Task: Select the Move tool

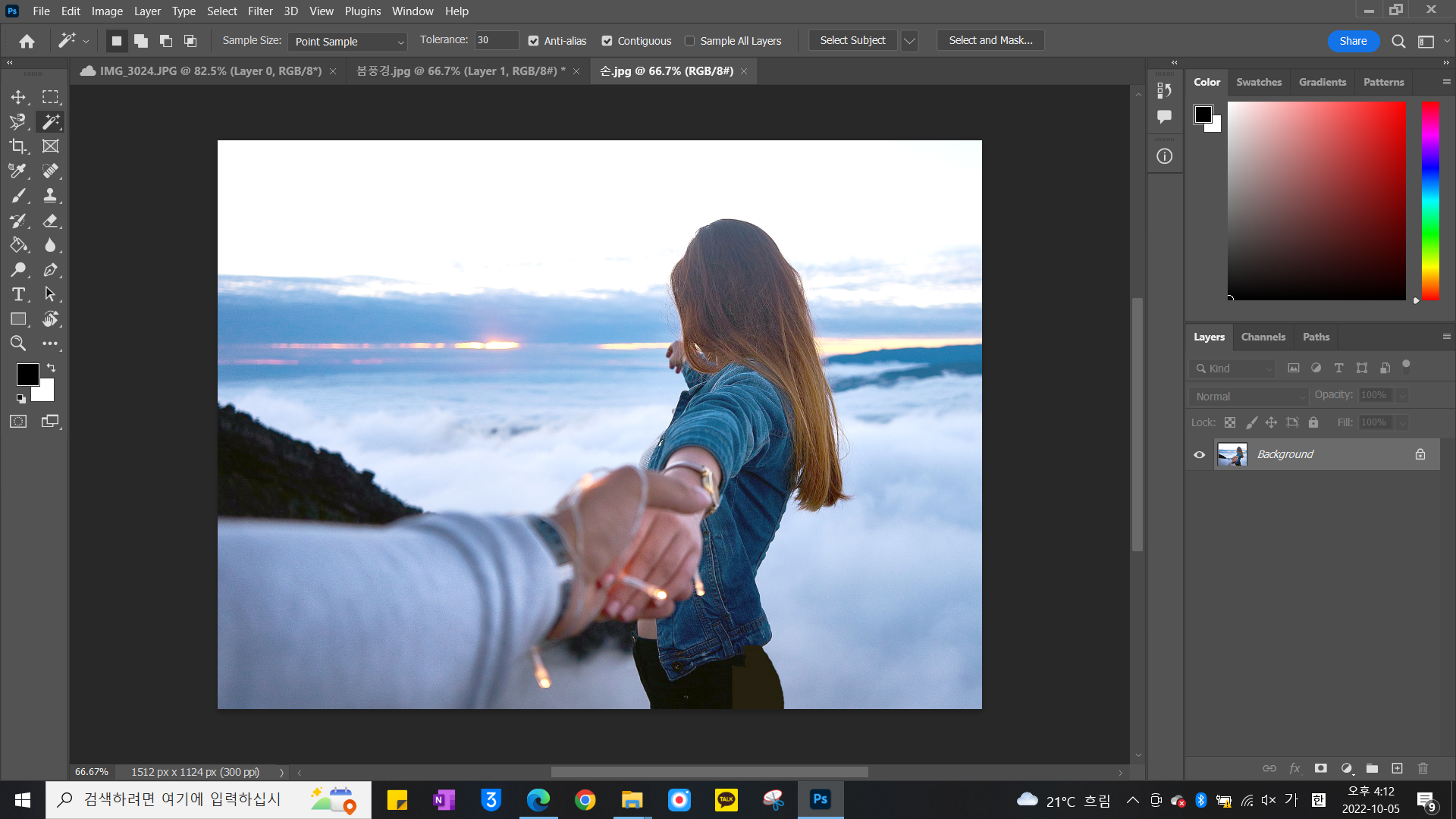Action: point(18,97)
